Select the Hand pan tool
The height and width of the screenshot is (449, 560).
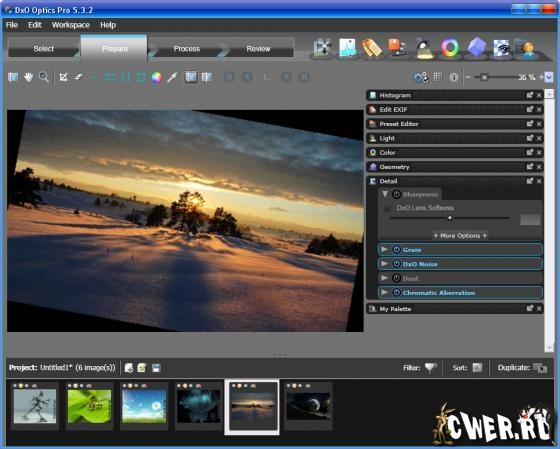tap(28, 77)
